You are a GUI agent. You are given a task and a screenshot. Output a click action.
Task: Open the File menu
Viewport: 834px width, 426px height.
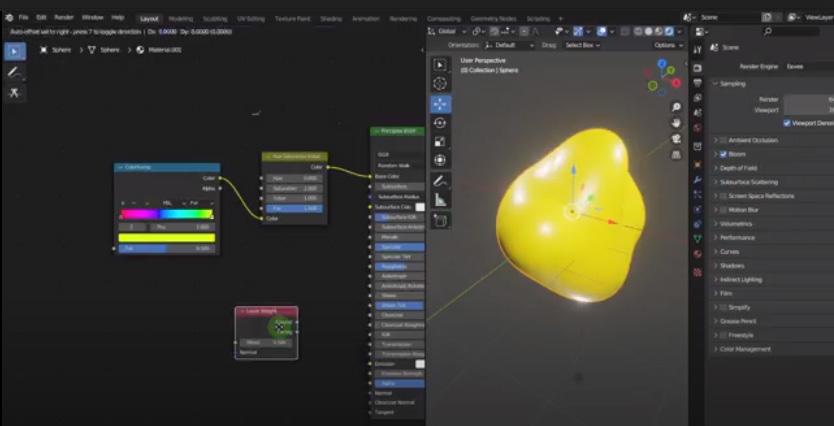[23, 18]
